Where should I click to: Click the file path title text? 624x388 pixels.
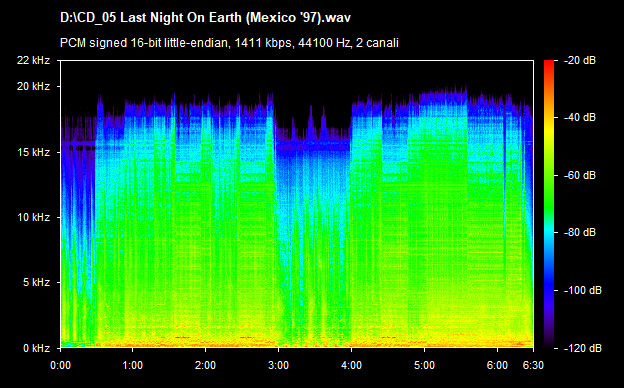coord(205,18)
